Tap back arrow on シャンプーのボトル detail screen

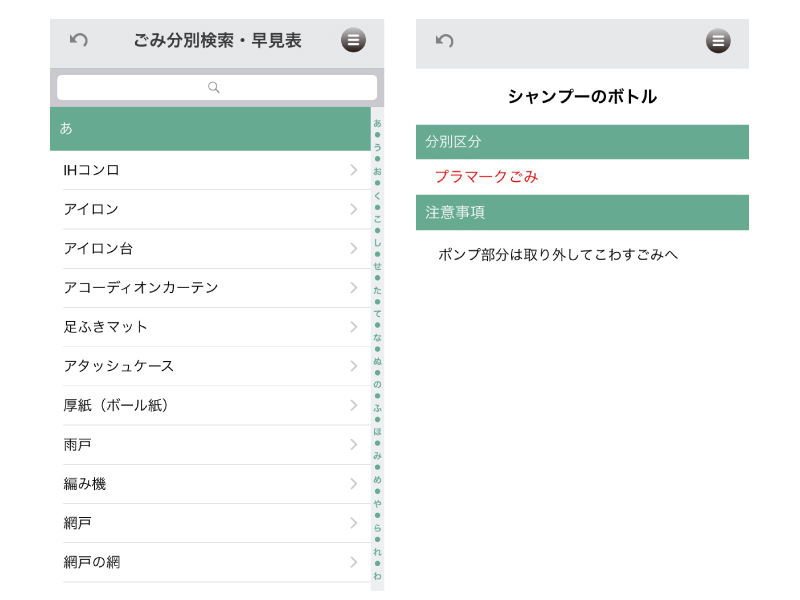[445, 40]
